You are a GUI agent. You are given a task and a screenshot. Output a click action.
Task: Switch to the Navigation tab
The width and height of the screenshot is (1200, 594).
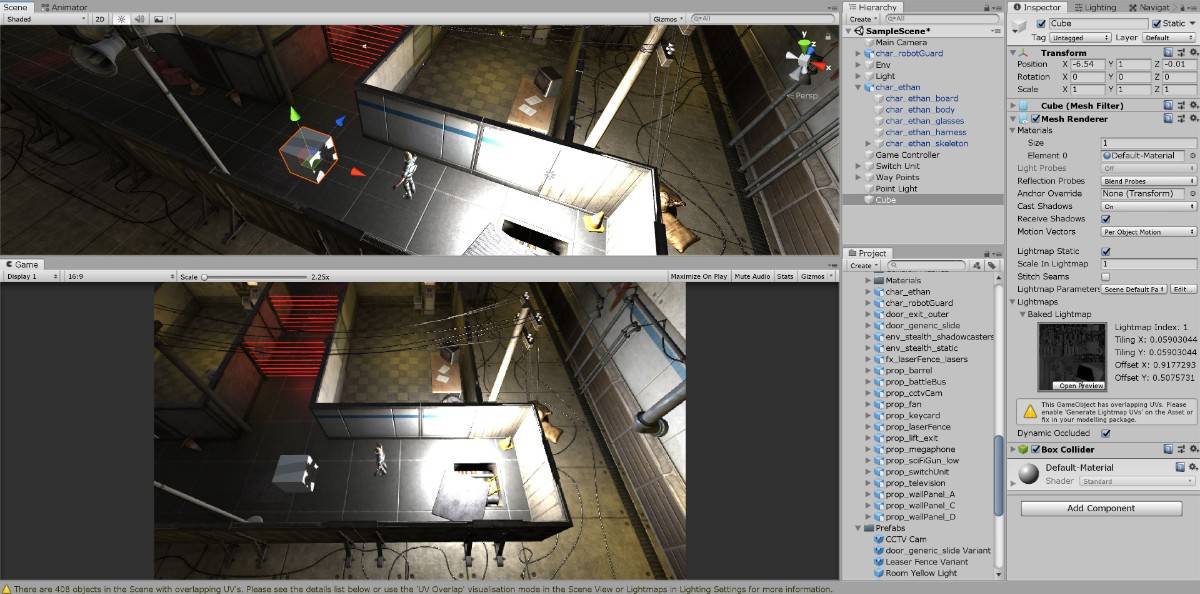[1151, 7]
